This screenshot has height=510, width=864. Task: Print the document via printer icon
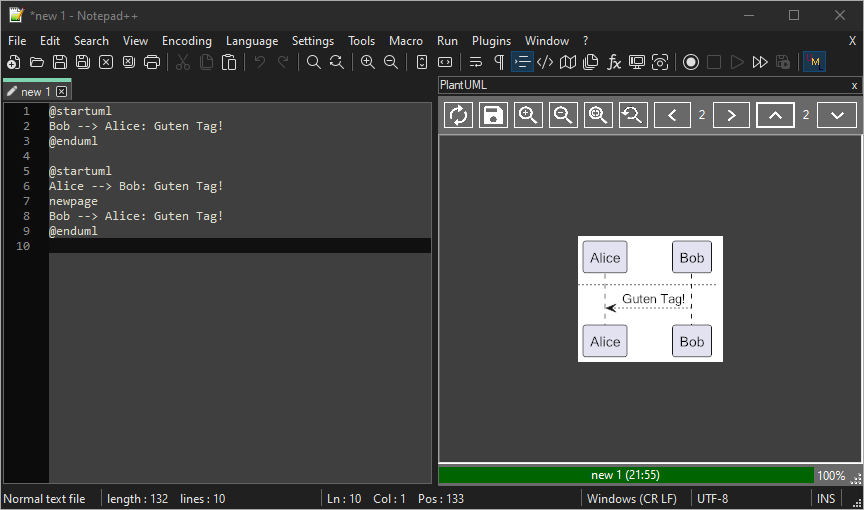point(152,62)
